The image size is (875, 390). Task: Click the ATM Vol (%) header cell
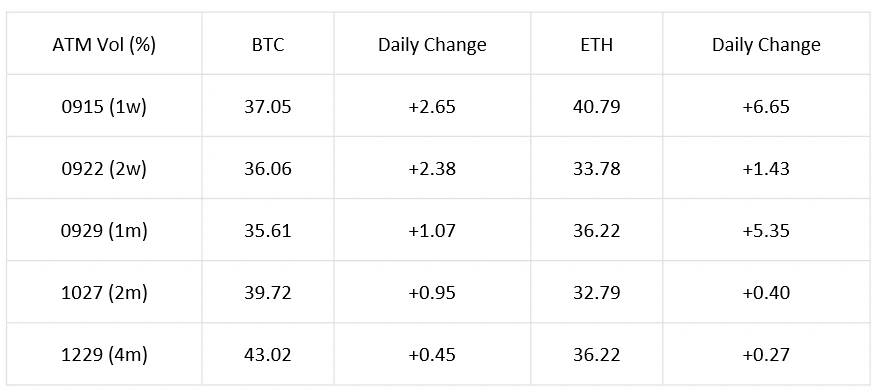(x=104, y=45)
